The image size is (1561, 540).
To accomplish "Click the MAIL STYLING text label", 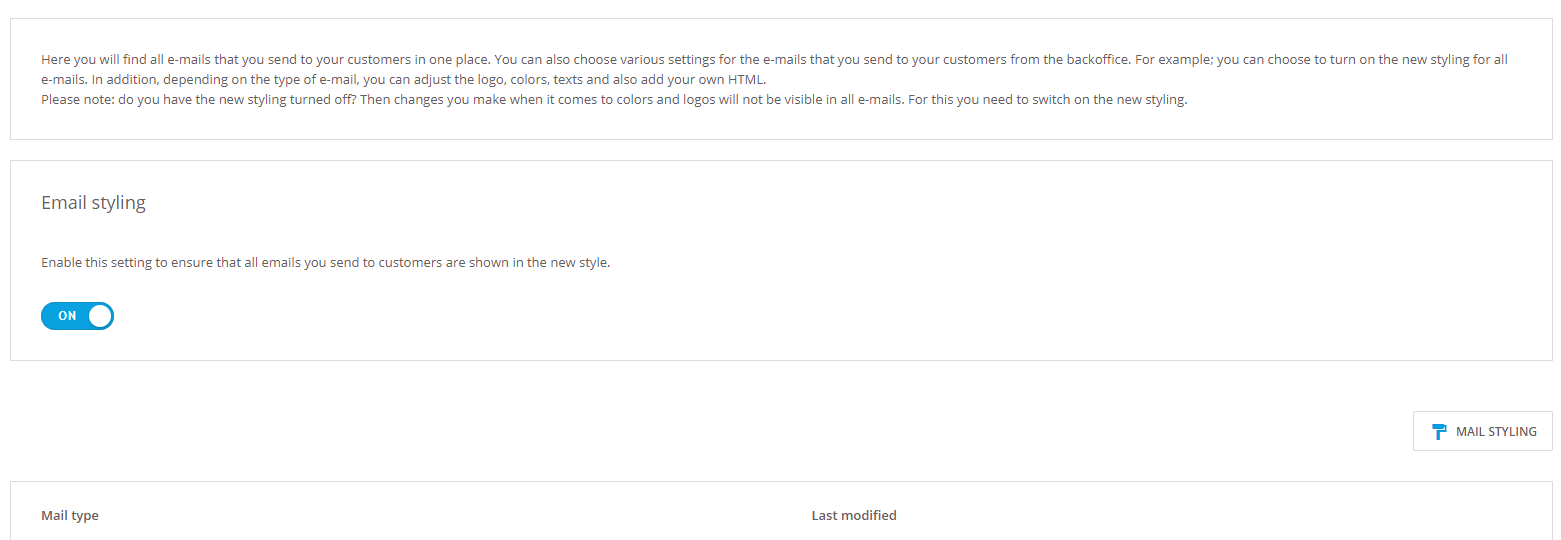I will pyautogui.click(x=1496, y=432).
